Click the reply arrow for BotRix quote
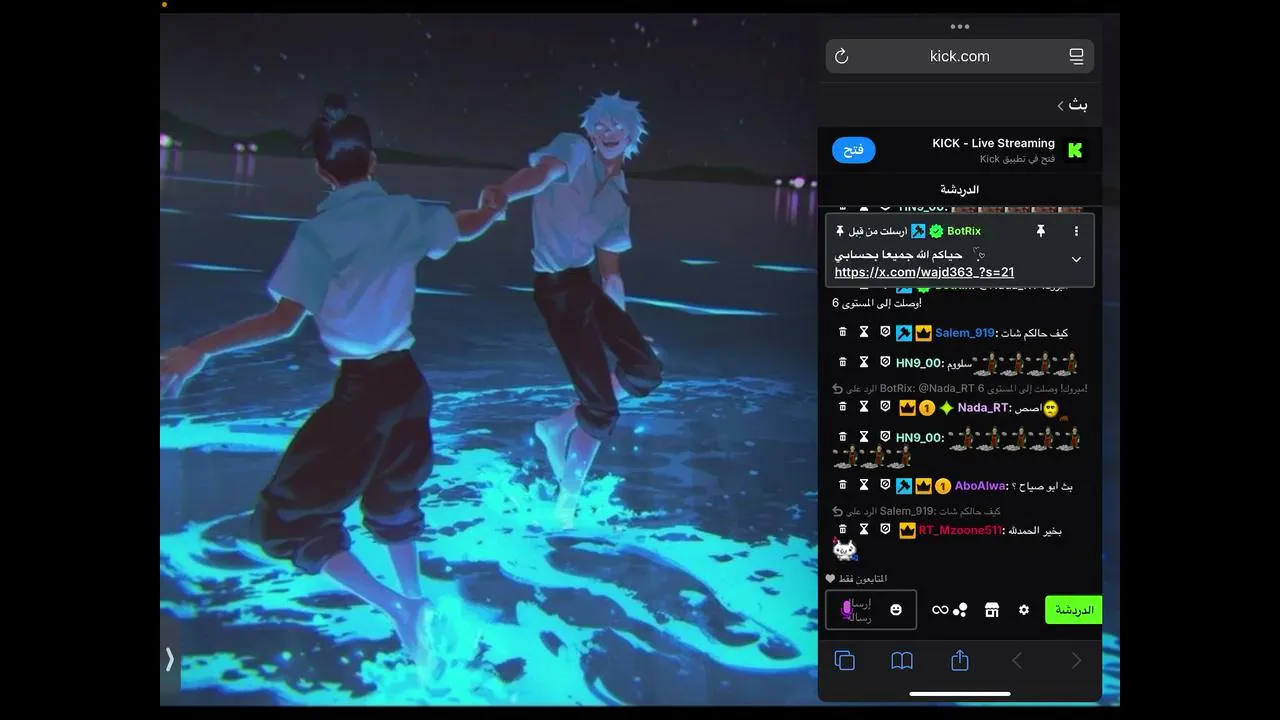 coord(838,388)
